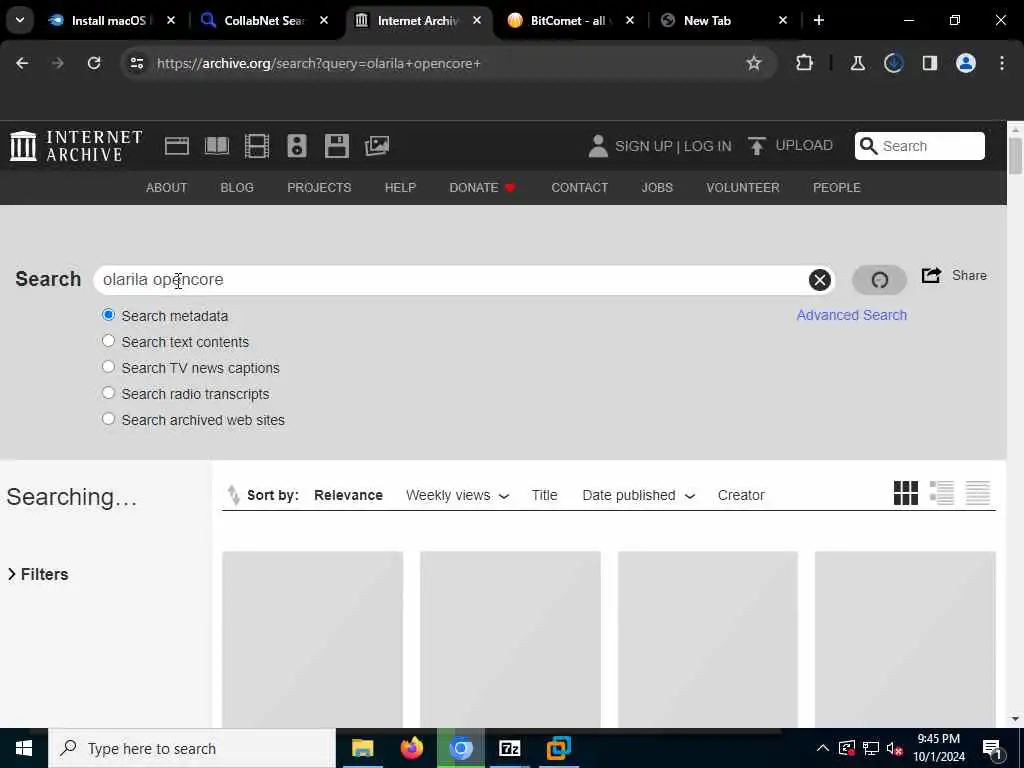Switch to tile grid view
1024x768 pixels.
click(906, 493)
